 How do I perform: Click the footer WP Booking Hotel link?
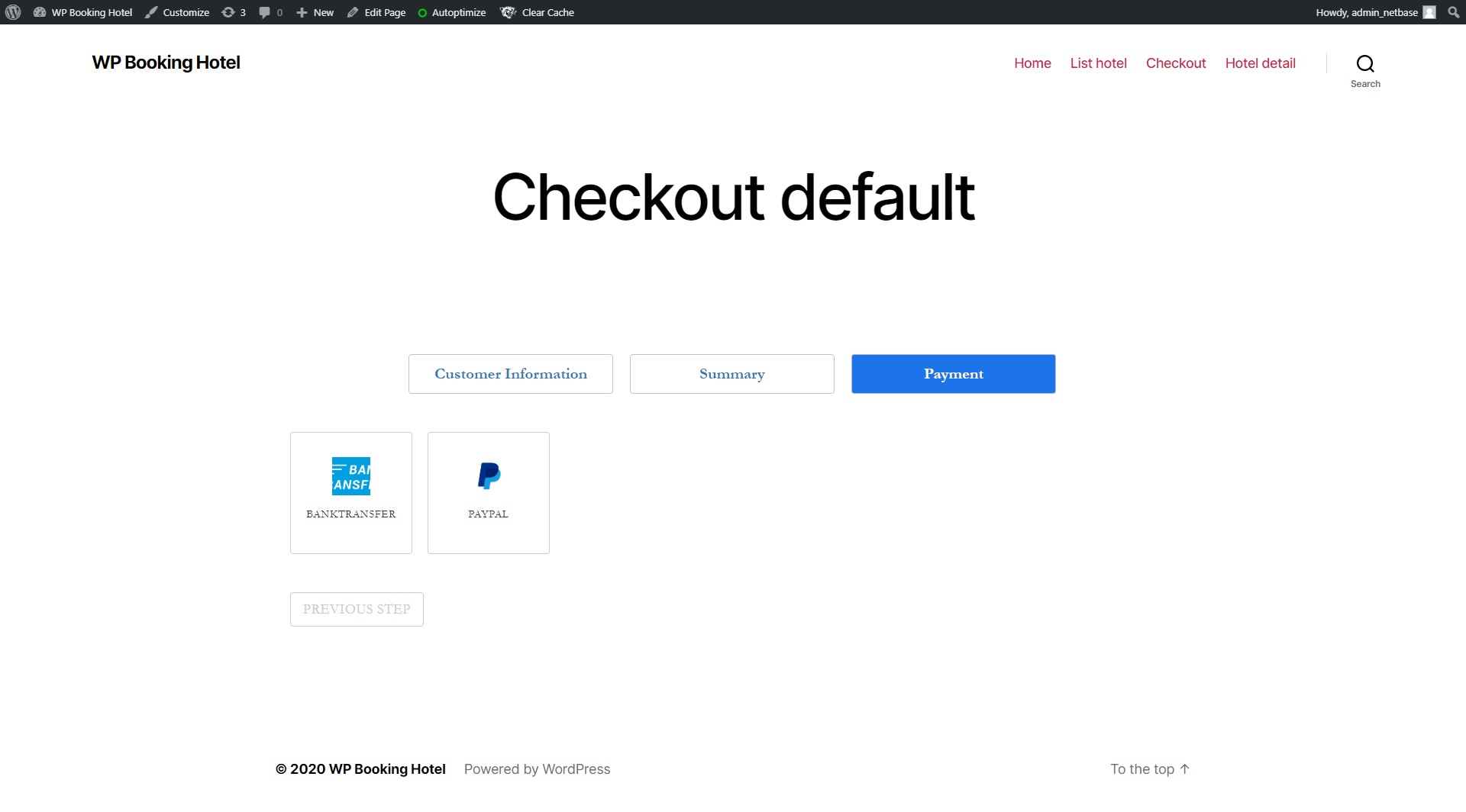pyautogui.click(x=387, y=769)
